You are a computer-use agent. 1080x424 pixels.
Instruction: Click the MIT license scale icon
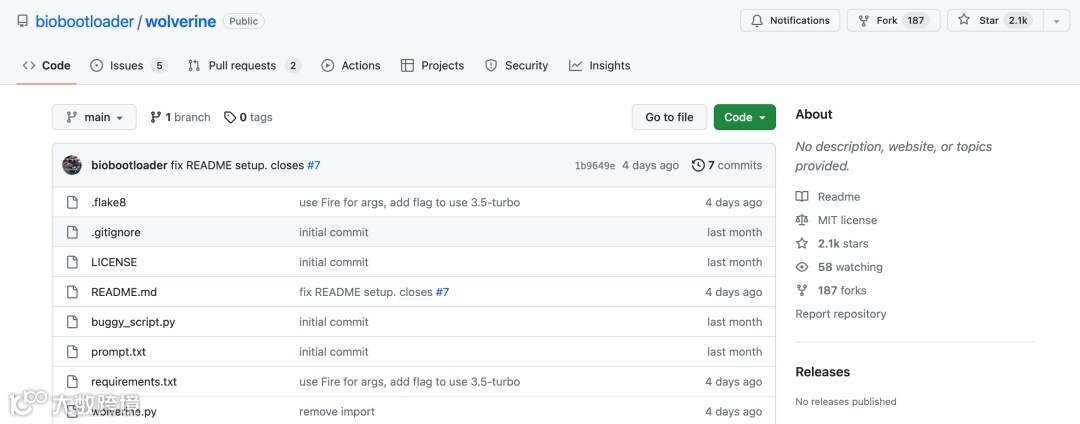pyautogui.click(x=802, y=220)
